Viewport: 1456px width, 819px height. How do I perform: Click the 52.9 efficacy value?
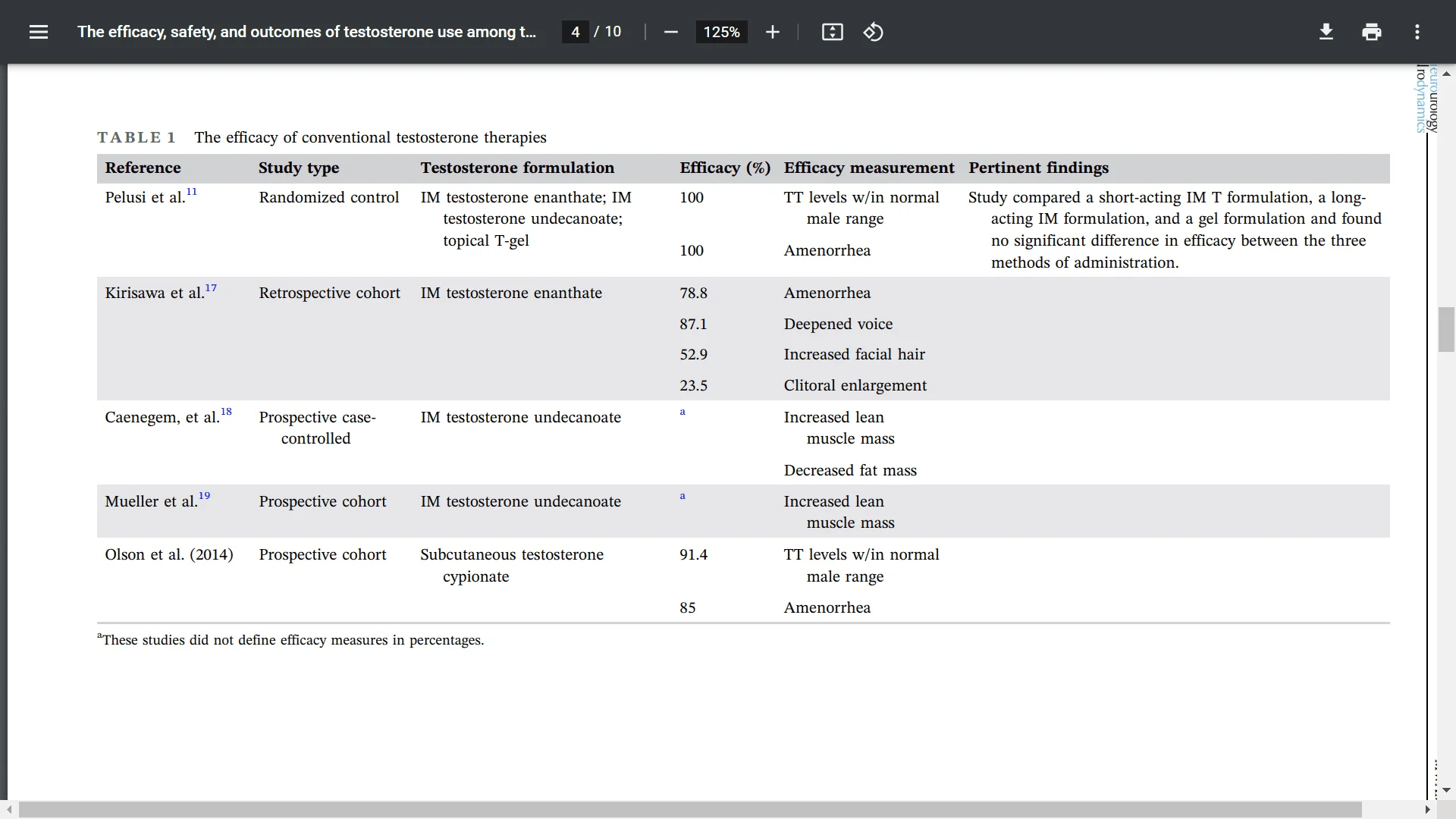coord(693,354)
